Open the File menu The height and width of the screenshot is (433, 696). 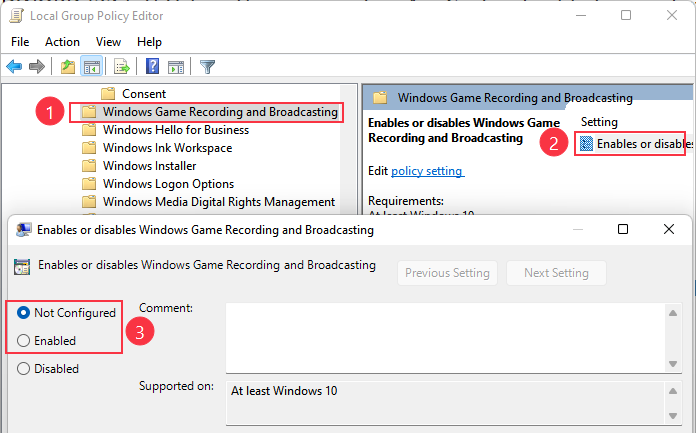coord(21,42)
